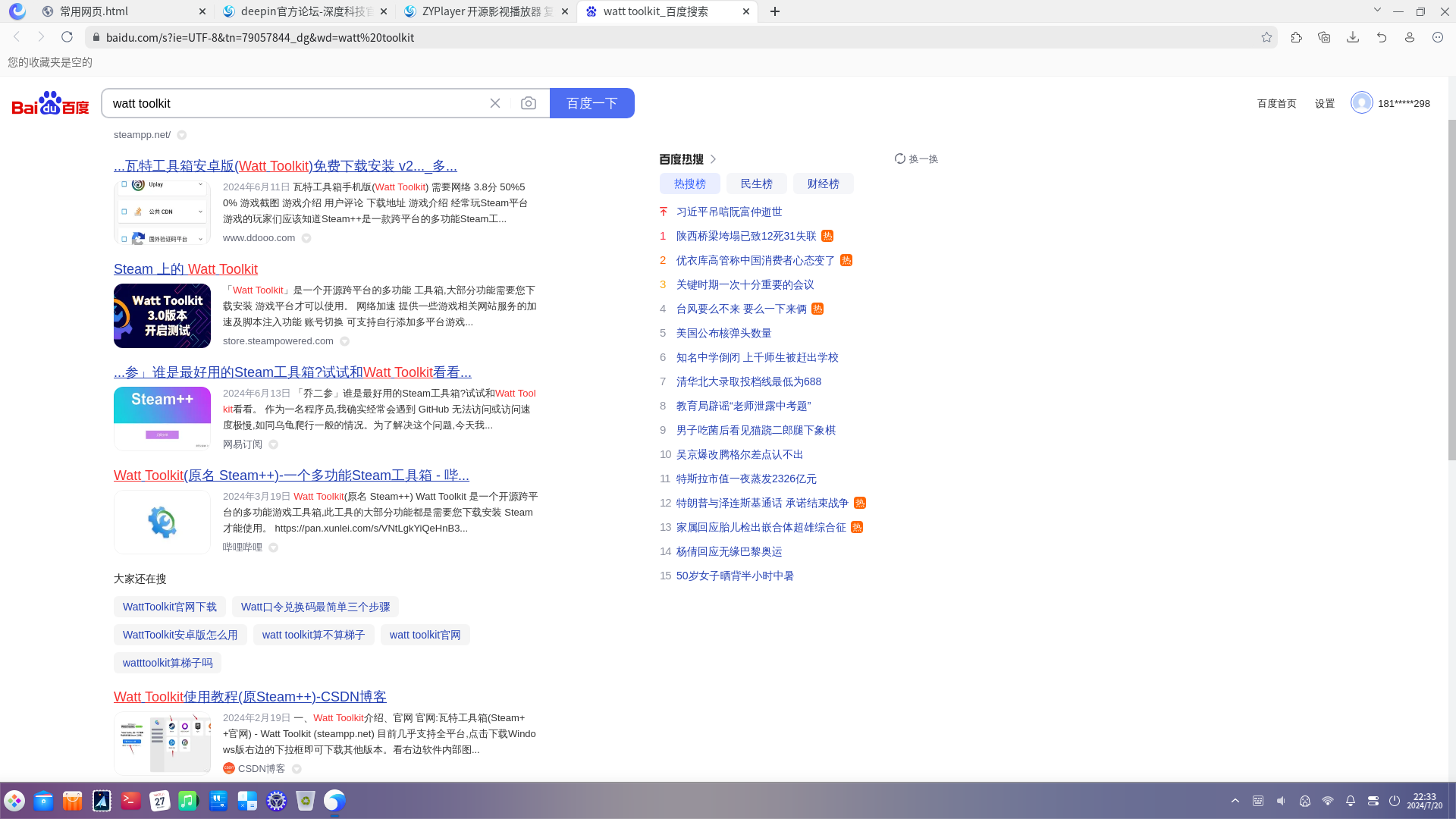Open the calendar app in taskbar
The image size is (1456, 819).
pyautogui.click(x=159, y=801)
